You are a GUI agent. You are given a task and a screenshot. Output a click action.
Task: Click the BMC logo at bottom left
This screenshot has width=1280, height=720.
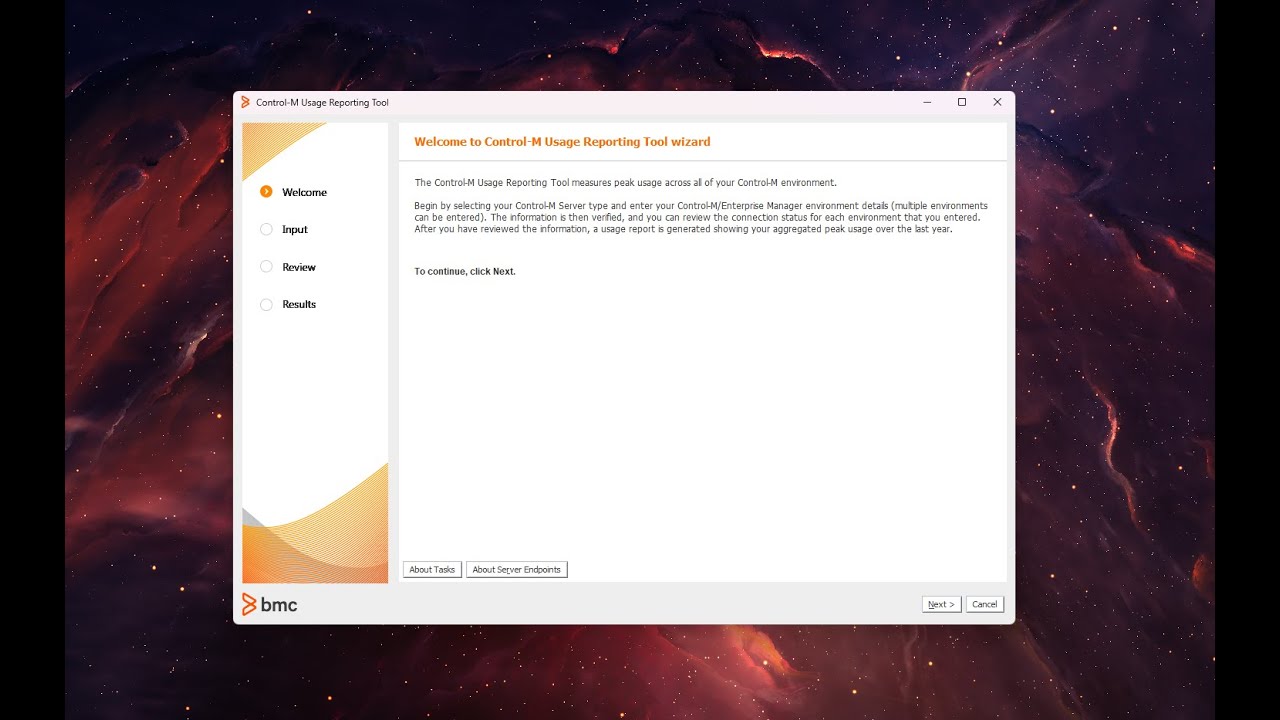pos(269,604)
